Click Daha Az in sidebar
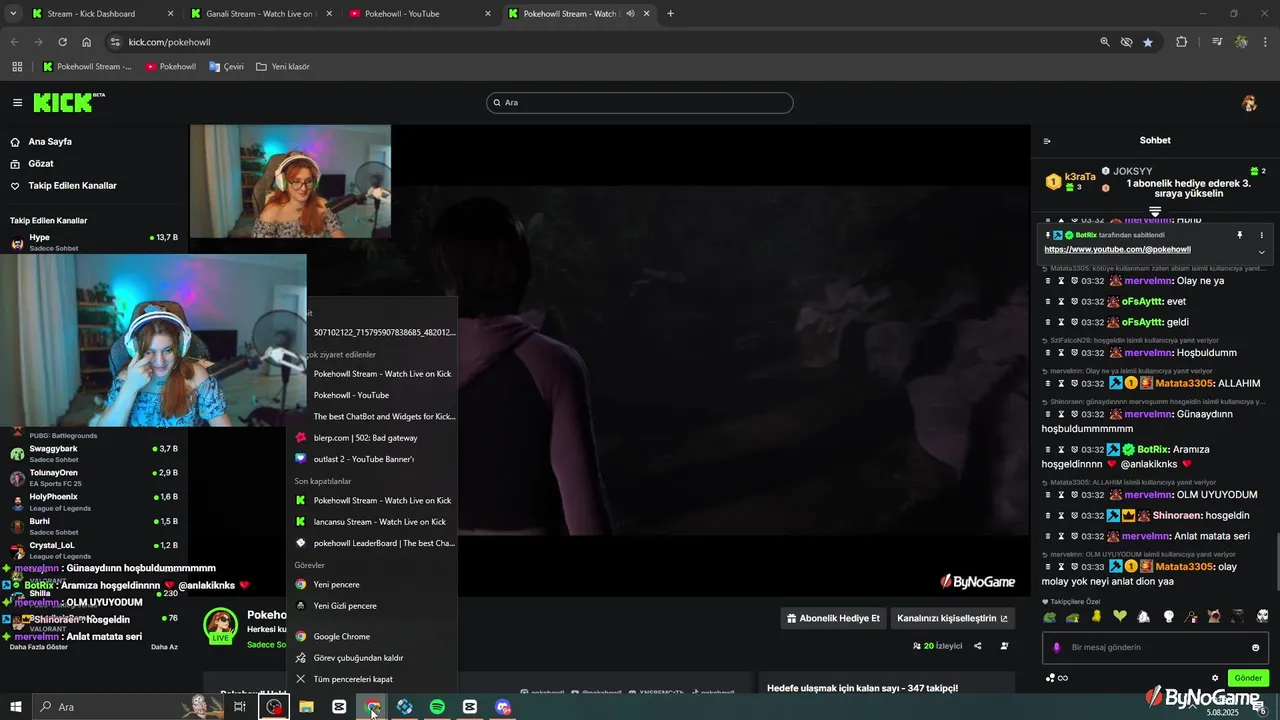Viewport: 1280px width, 720px height. (164, 647)
